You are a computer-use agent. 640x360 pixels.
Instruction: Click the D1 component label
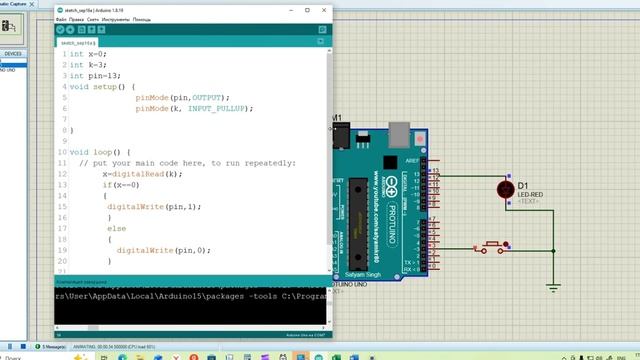tap(523, 186)
